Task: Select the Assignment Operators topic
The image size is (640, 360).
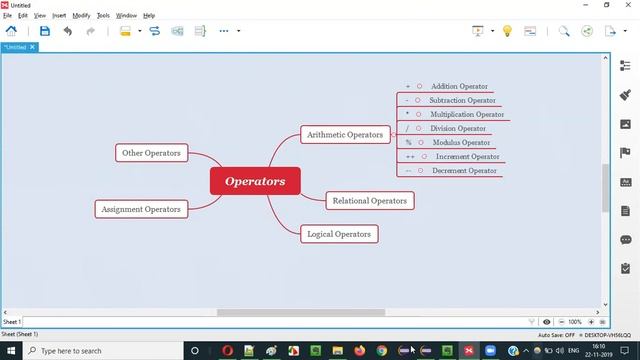Action: click(141, 209)
